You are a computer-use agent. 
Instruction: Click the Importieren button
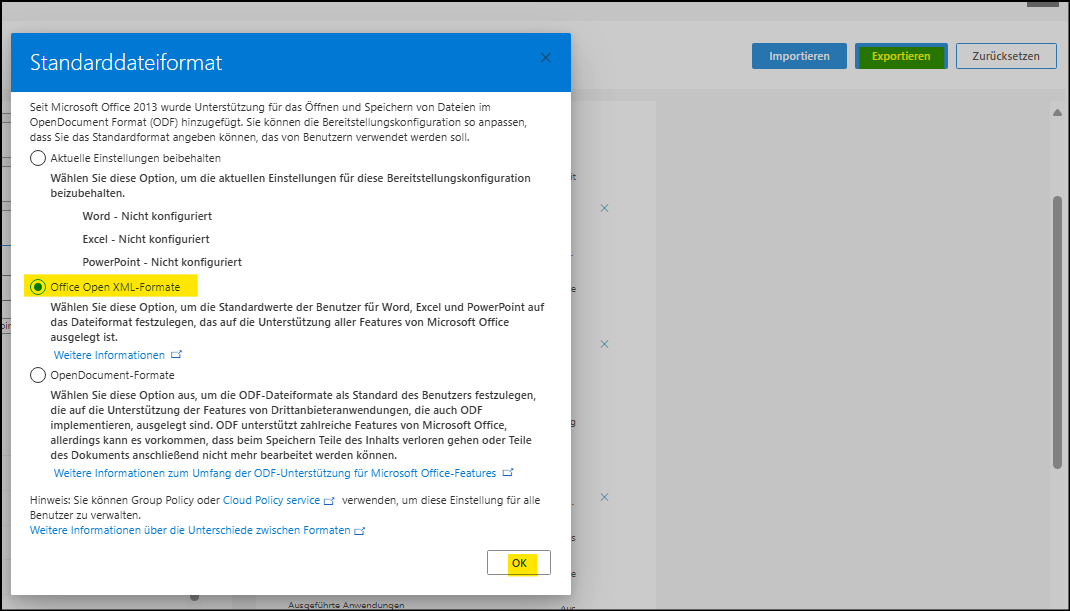pos(798,56)
